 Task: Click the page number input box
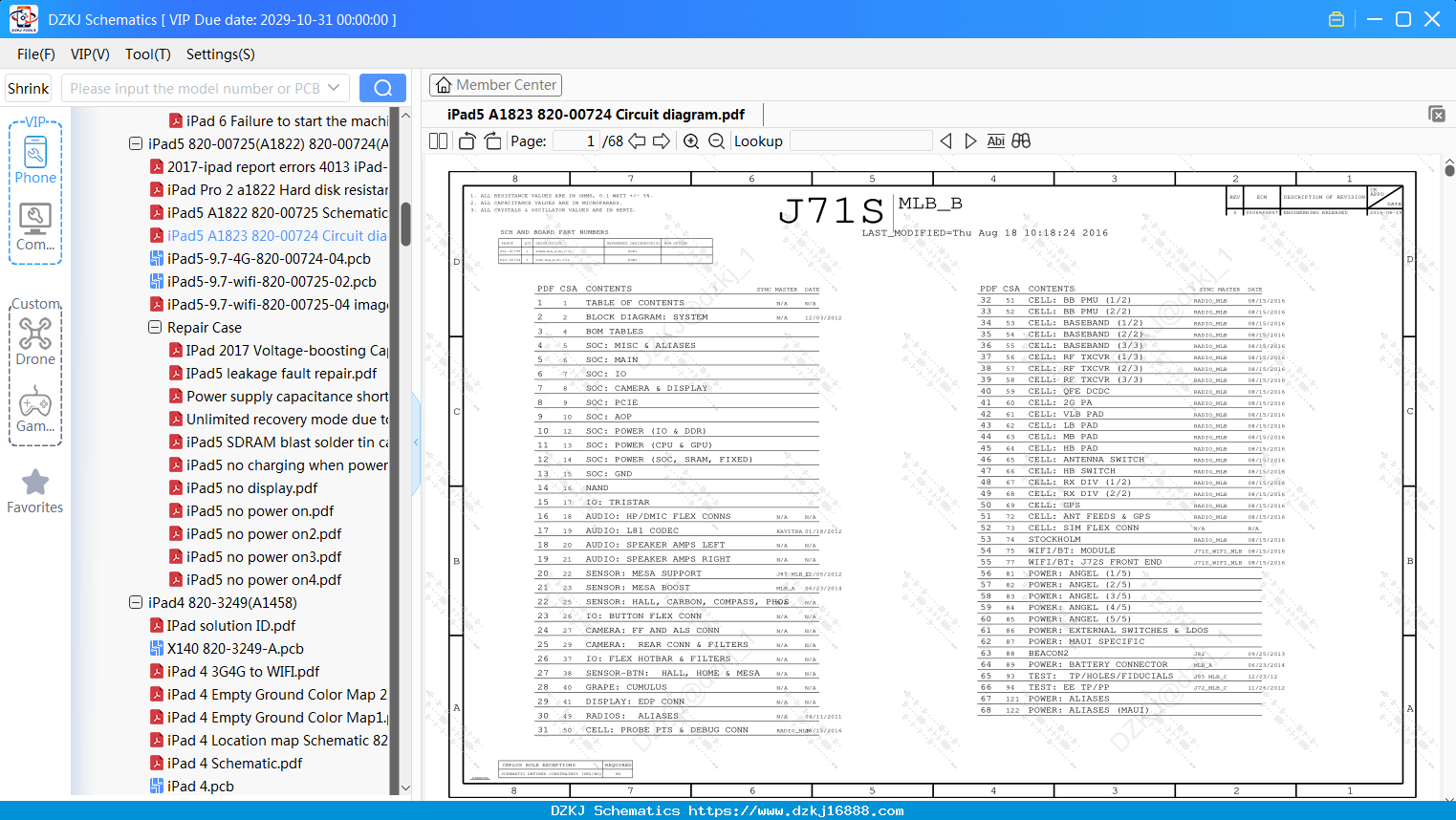(x=576, y=141)
